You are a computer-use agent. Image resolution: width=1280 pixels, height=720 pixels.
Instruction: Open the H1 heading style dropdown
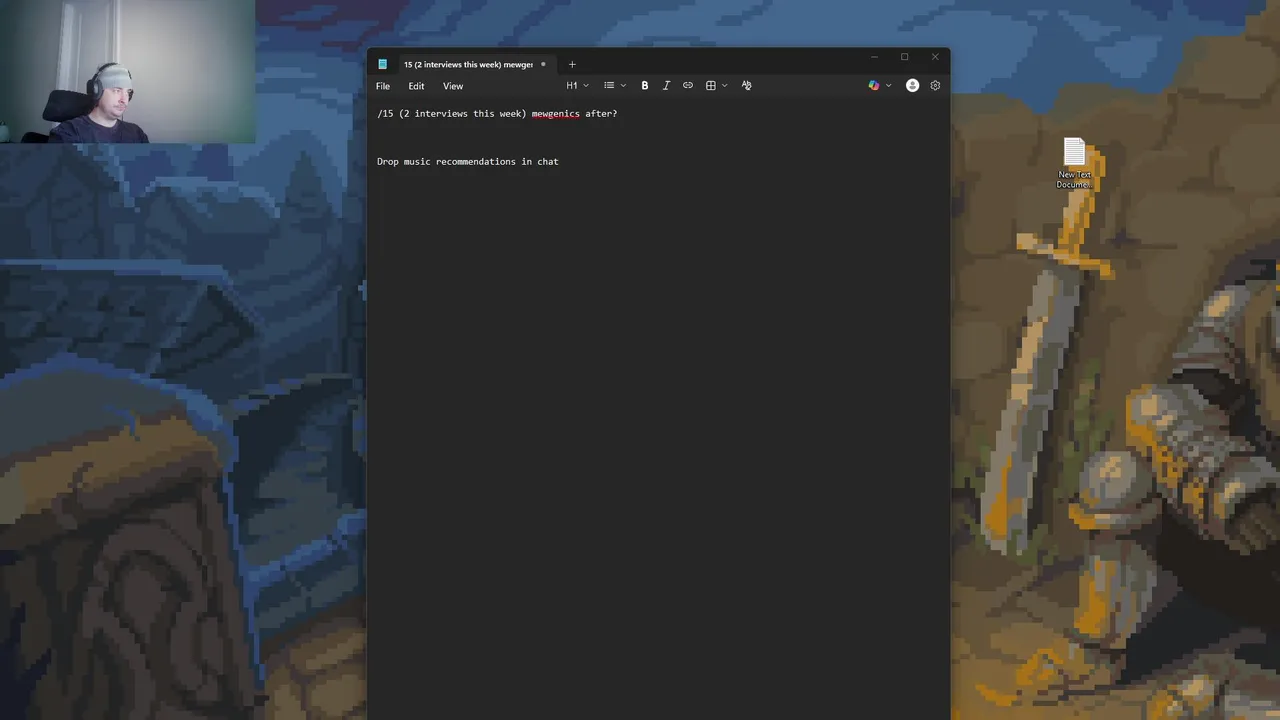pyautogui.click(x=577, y=86)
